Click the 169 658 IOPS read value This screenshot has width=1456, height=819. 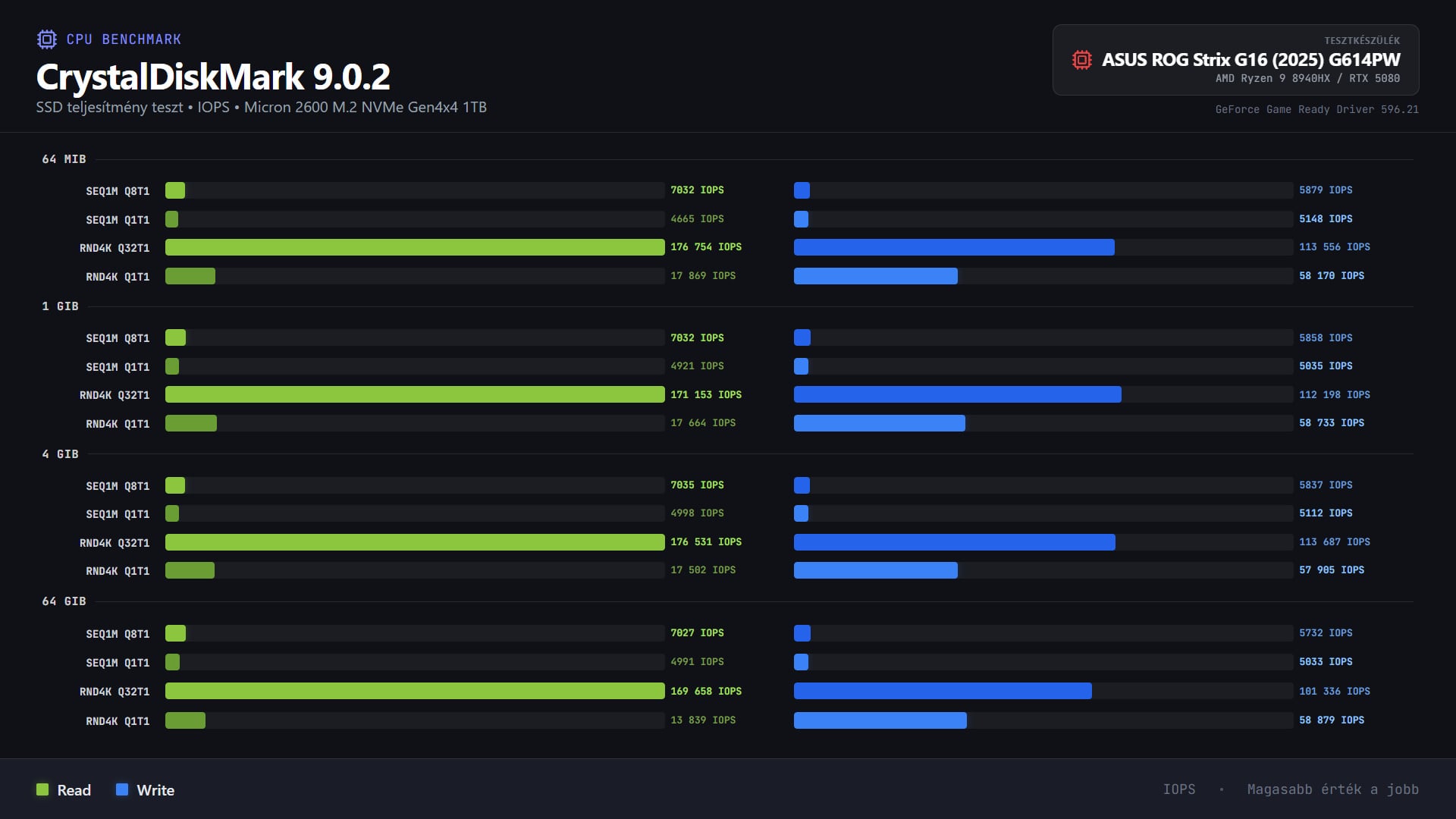[705, 691]
